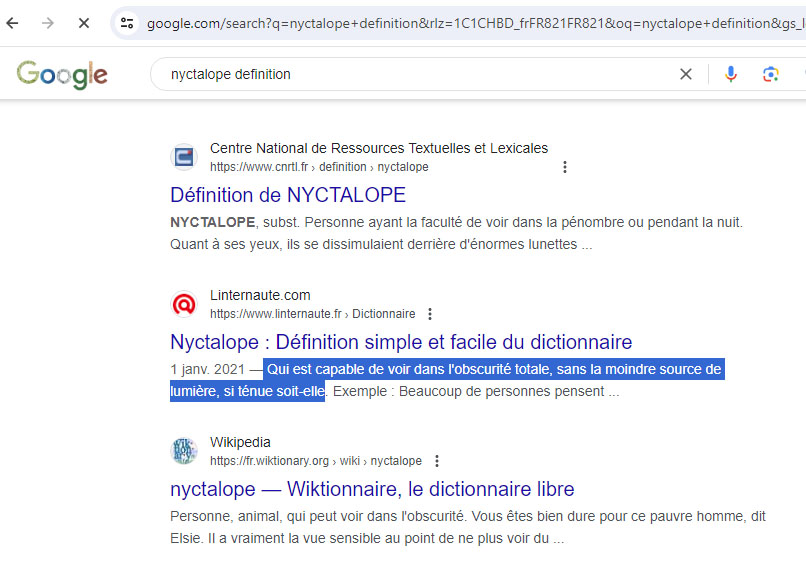Clear the search query with the X
This screenshot has width=806, height=562.
pos(686,74)
